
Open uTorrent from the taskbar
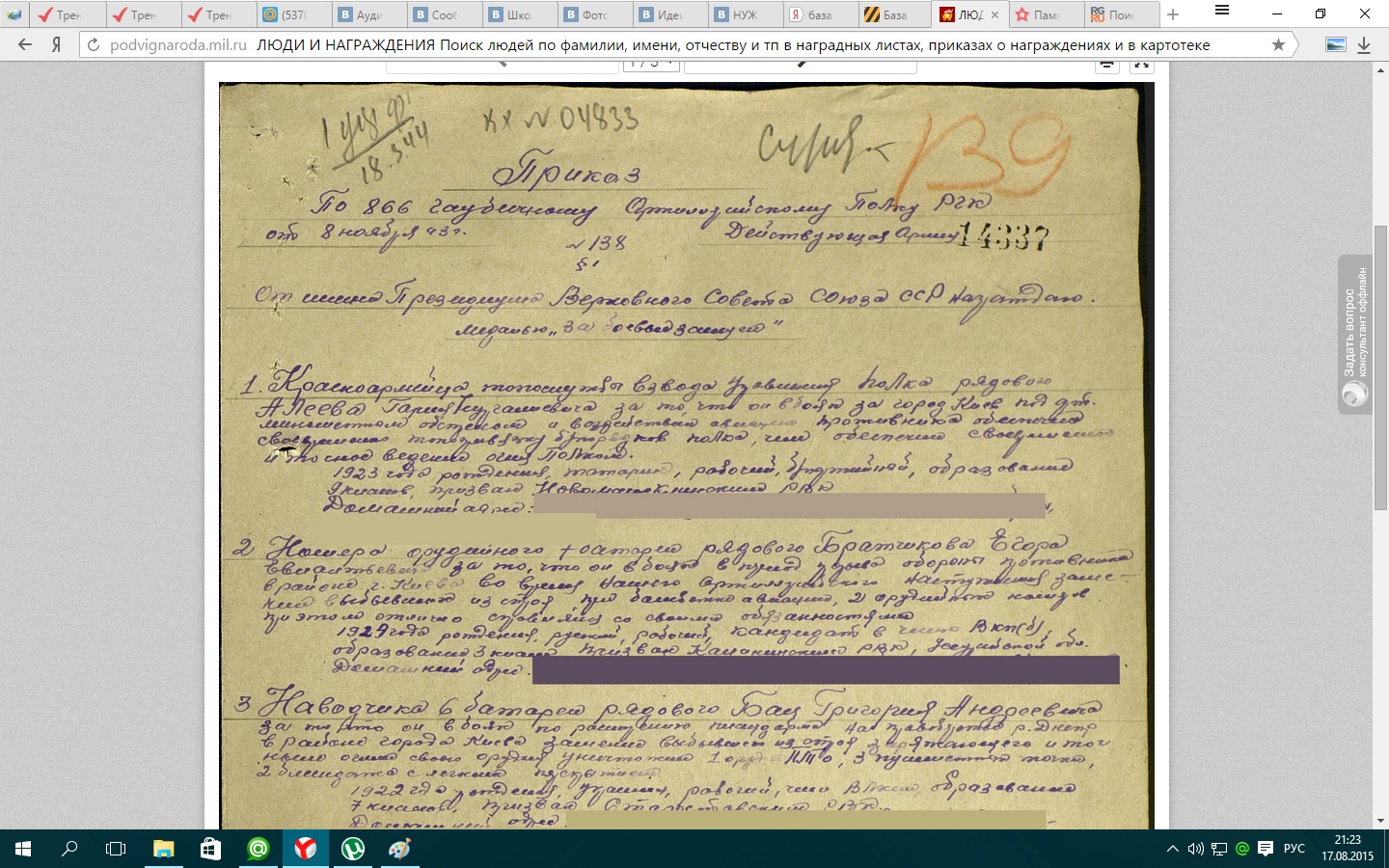click(x=352, y=849)
